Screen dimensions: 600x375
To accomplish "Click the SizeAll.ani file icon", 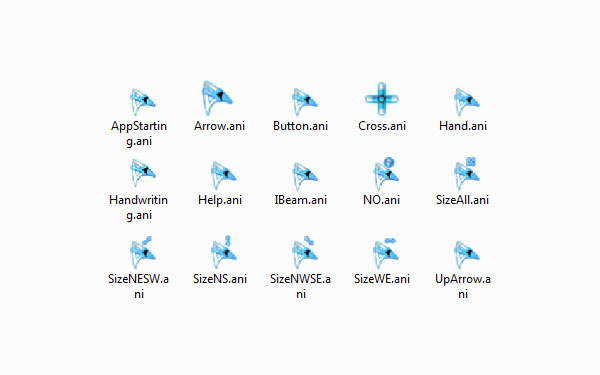I will tap(466, 174).
